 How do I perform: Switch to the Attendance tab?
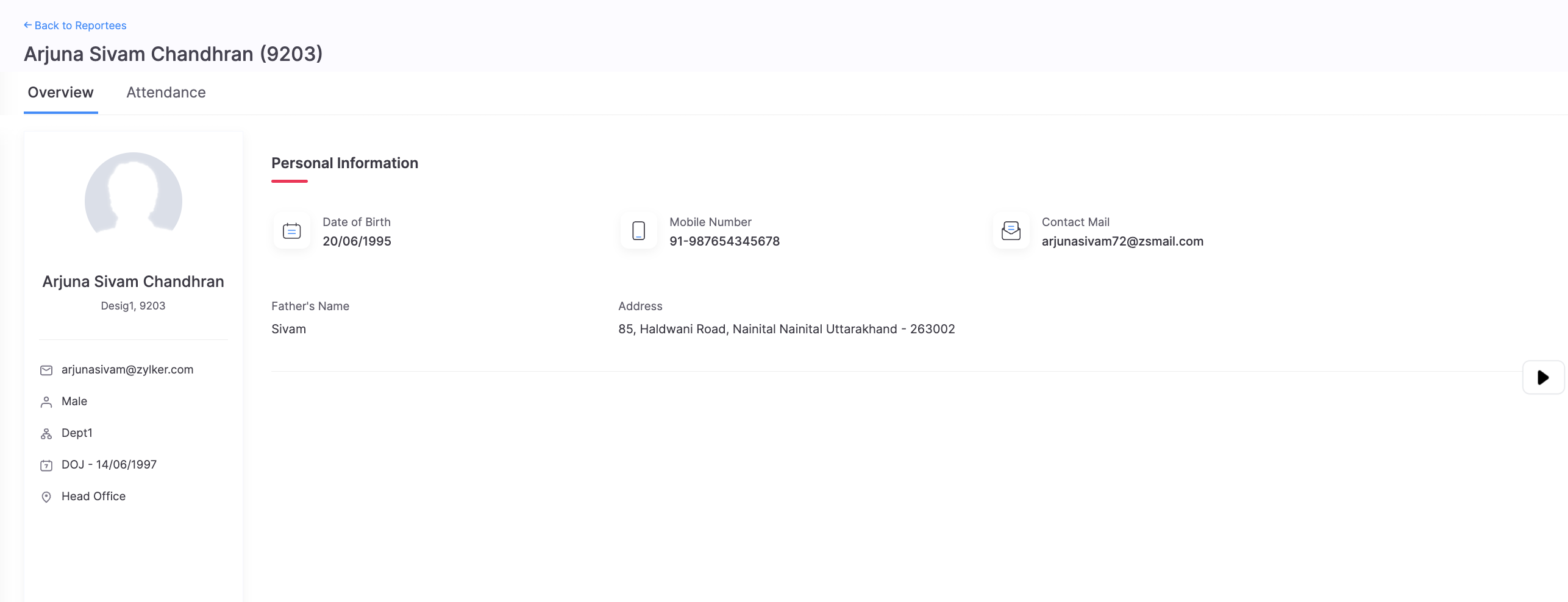[166, 93]
